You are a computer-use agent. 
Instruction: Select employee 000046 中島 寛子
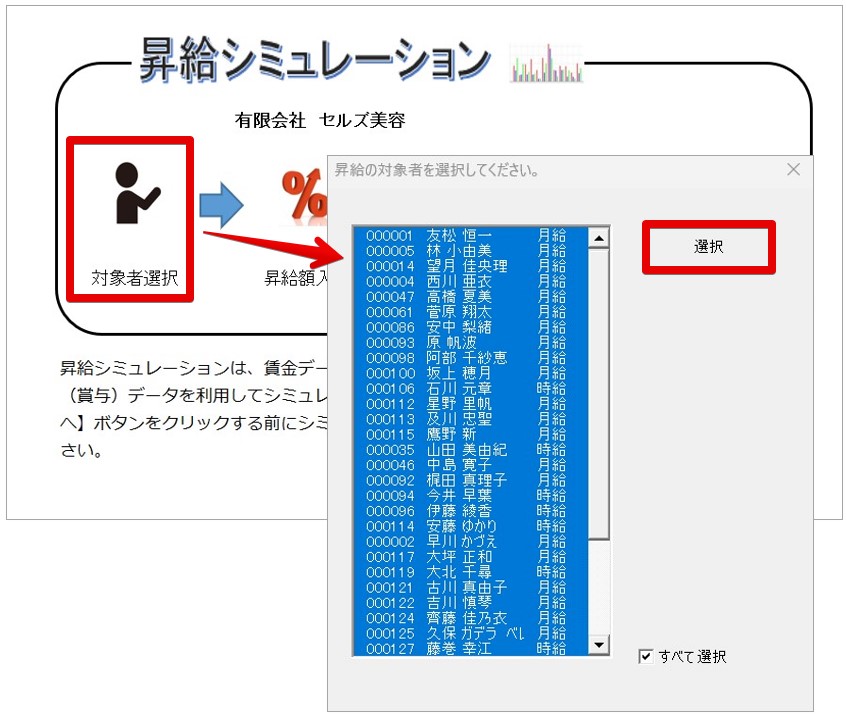point(470,465)
